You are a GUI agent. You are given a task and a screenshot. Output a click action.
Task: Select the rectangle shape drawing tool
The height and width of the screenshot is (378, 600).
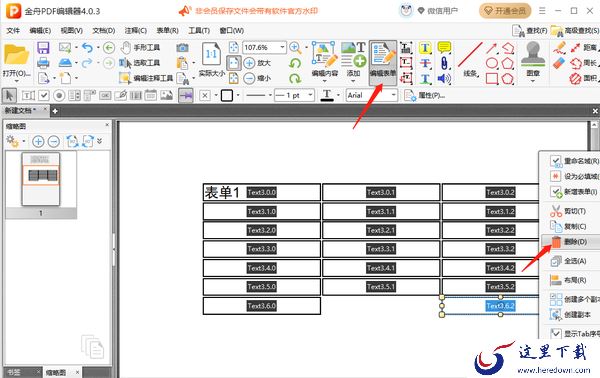tap(492, 78)
